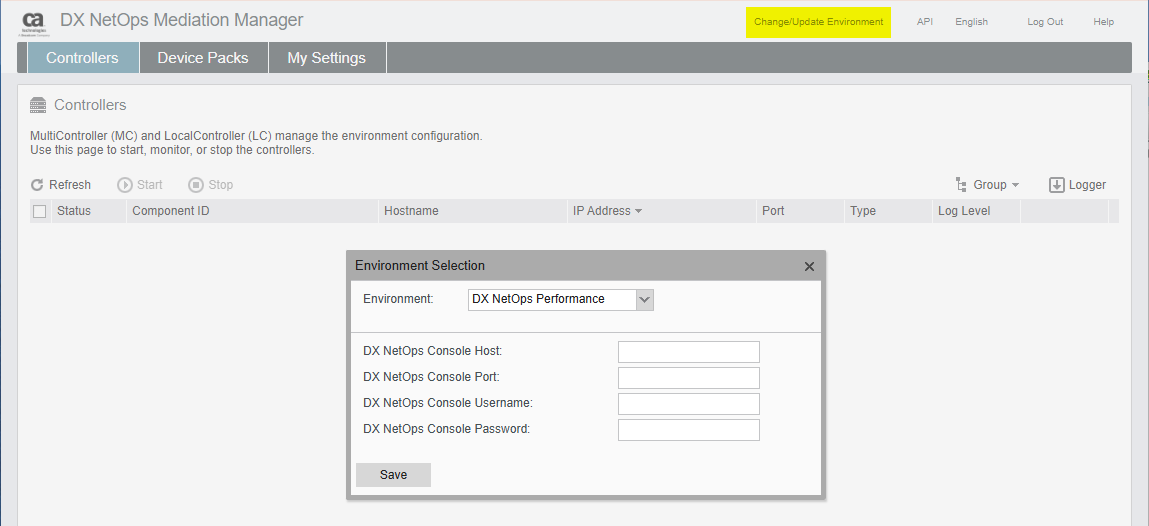Click the CA Technologies logo
The image size is (1149, 526).
pyautogui.click(x=34, y=23)
